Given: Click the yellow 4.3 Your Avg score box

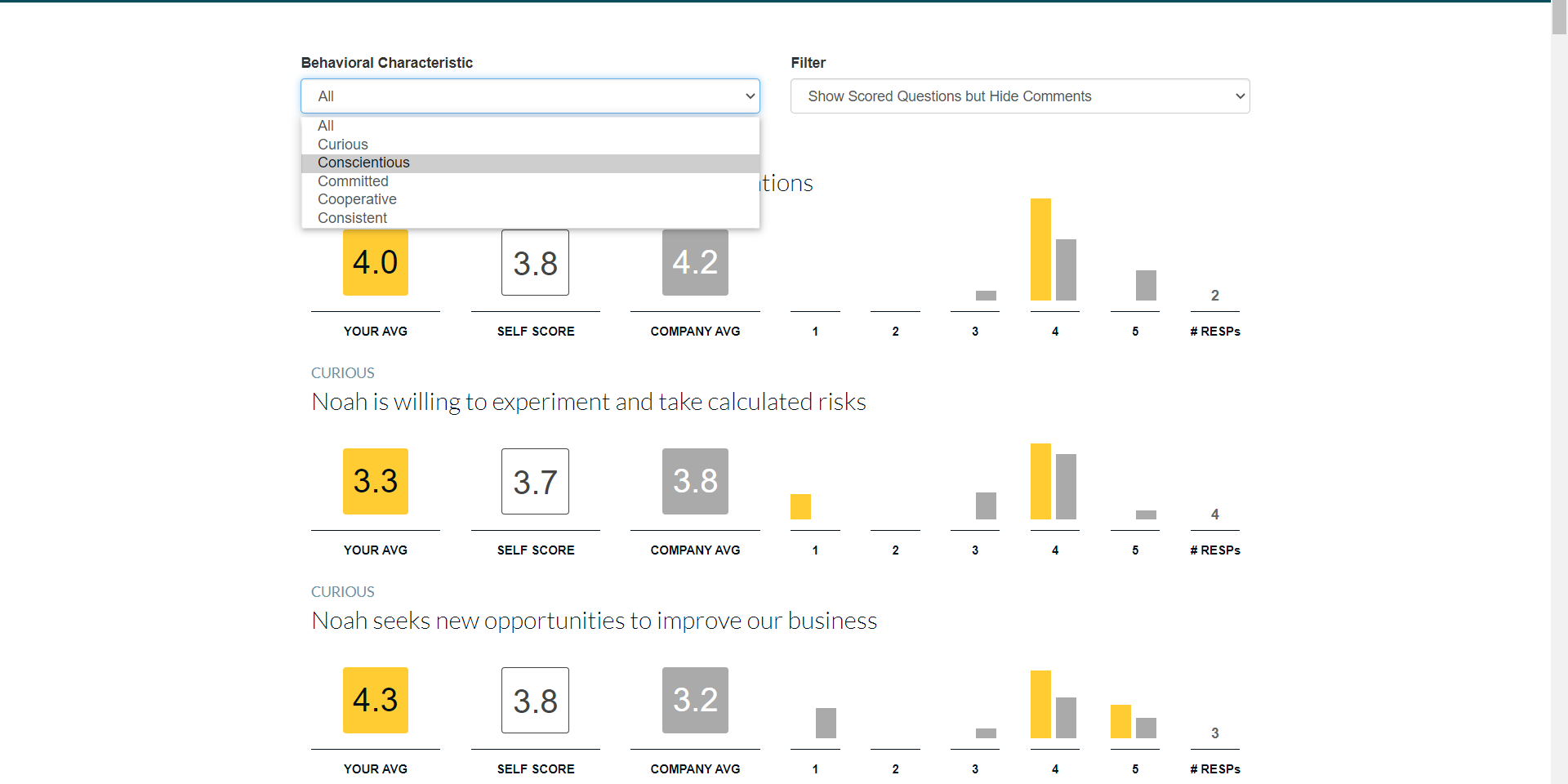Looking at the screenshot, I should (x=376, y=700).
